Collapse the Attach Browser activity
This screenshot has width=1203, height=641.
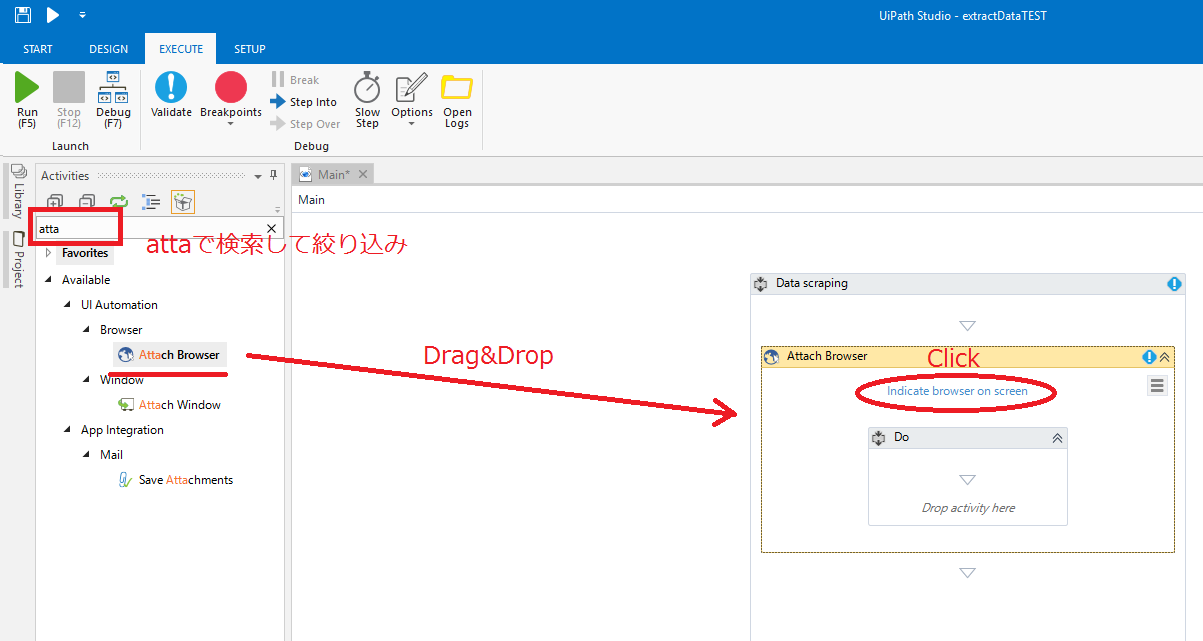[x=1164, y=356]
